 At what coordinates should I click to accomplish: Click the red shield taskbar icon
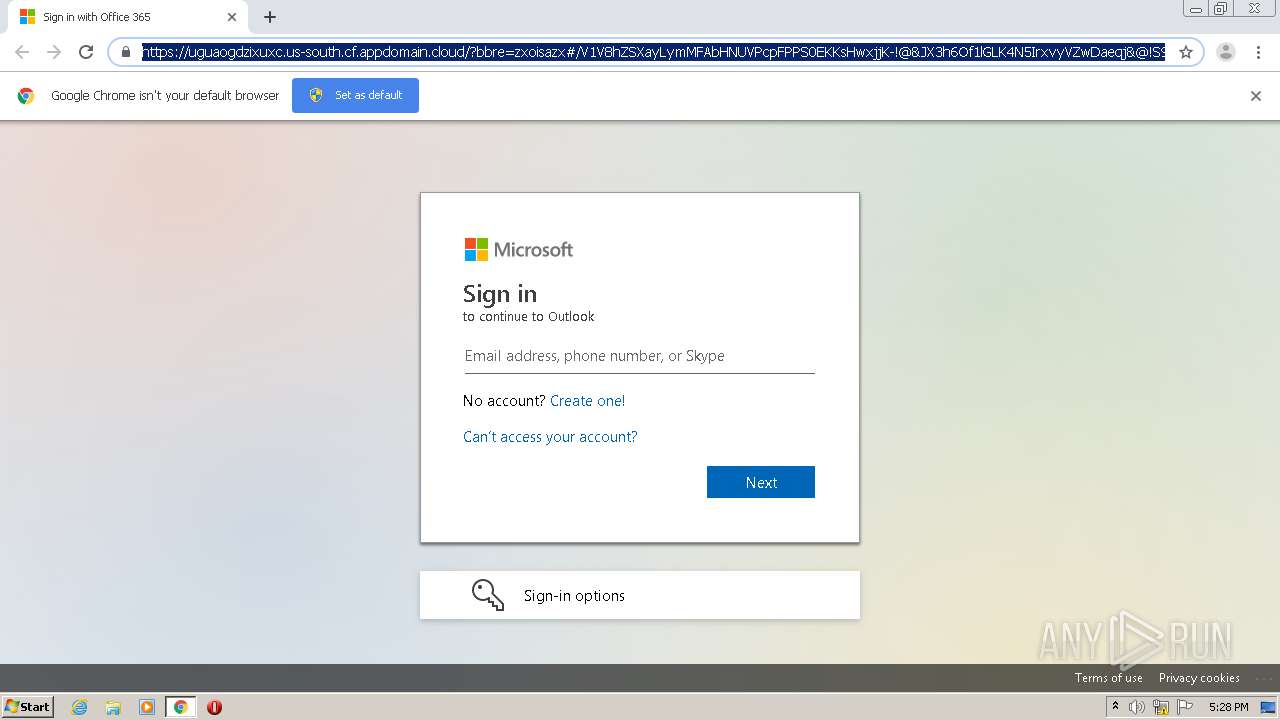click(214, 707)
